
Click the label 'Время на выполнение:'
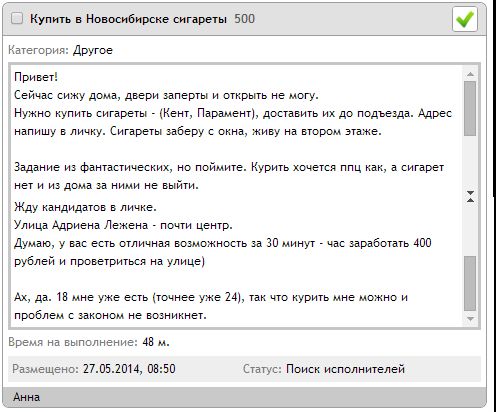[73, 342]
